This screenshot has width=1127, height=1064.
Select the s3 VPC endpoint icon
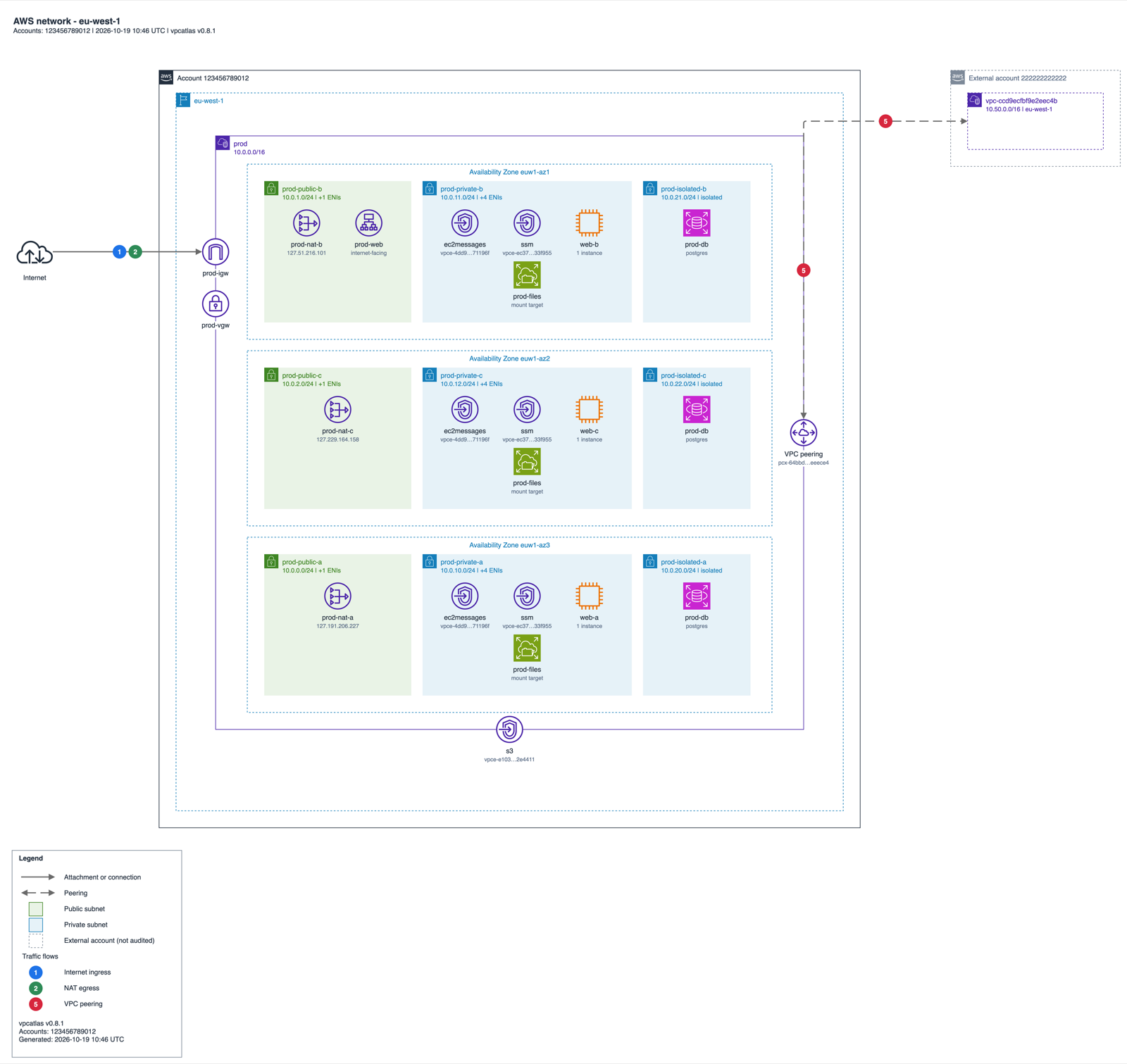(x=509, y=730)
